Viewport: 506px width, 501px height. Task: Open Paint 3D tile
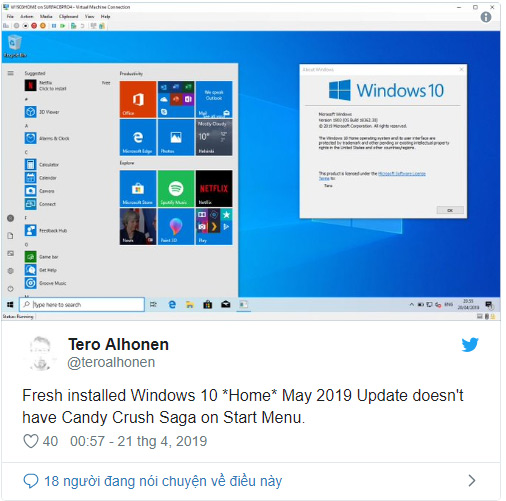176,227
